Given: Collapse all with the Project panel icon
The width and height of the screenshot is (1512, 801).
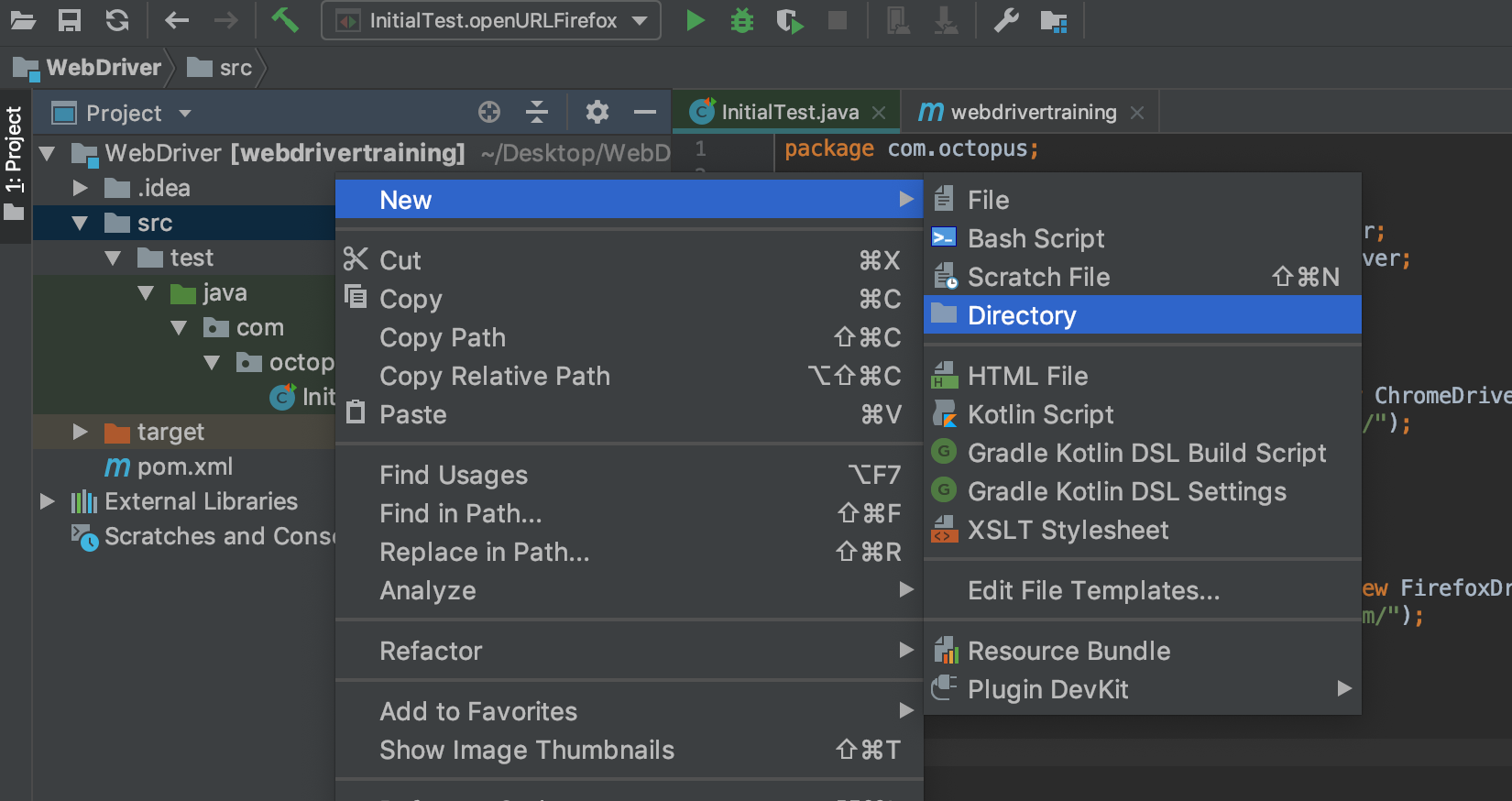Looking at the screenshot, I should [537, 113].
